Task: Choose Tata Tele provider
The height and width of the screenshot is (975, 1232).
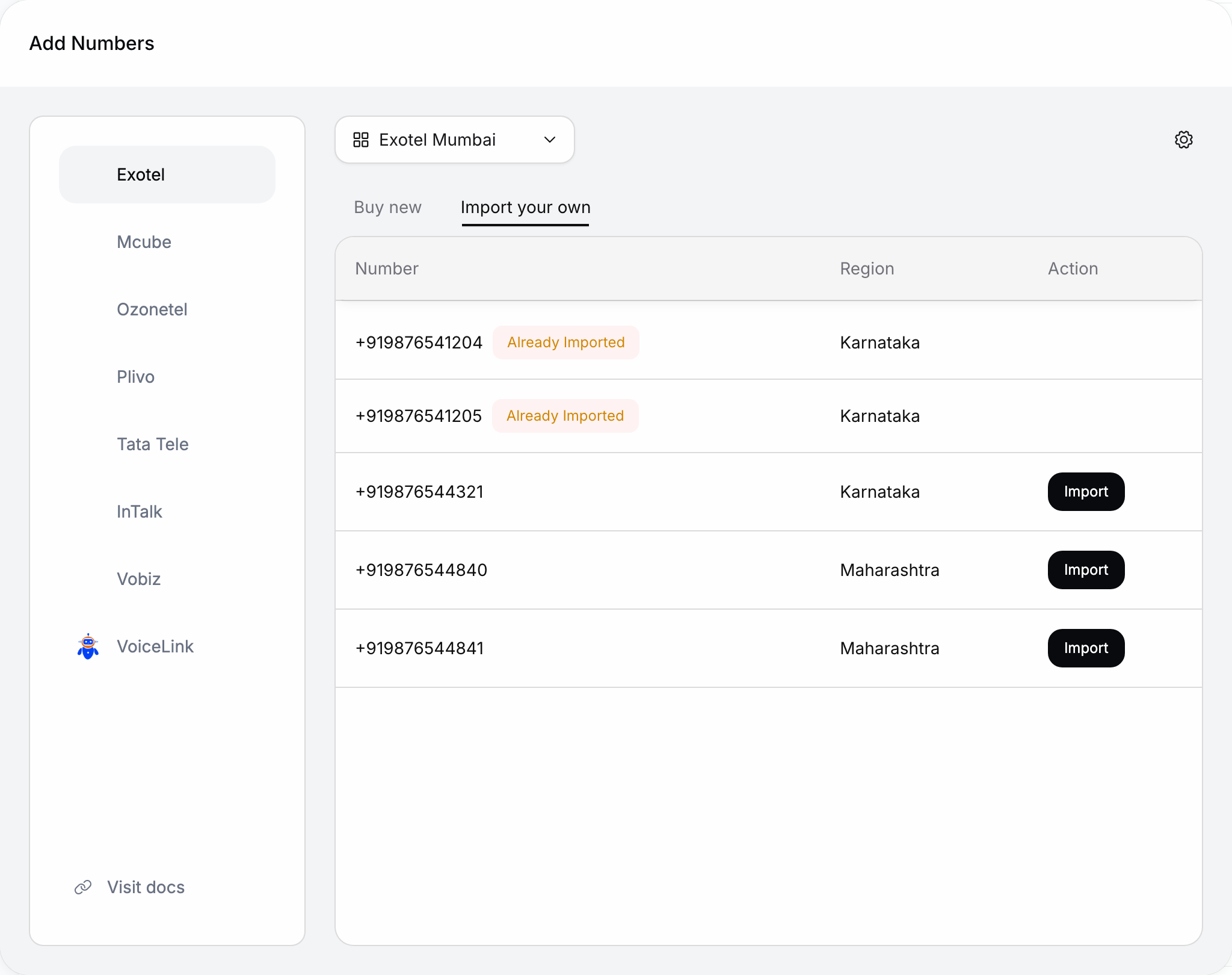Action: pyautogui.click(x=167, y=444)
